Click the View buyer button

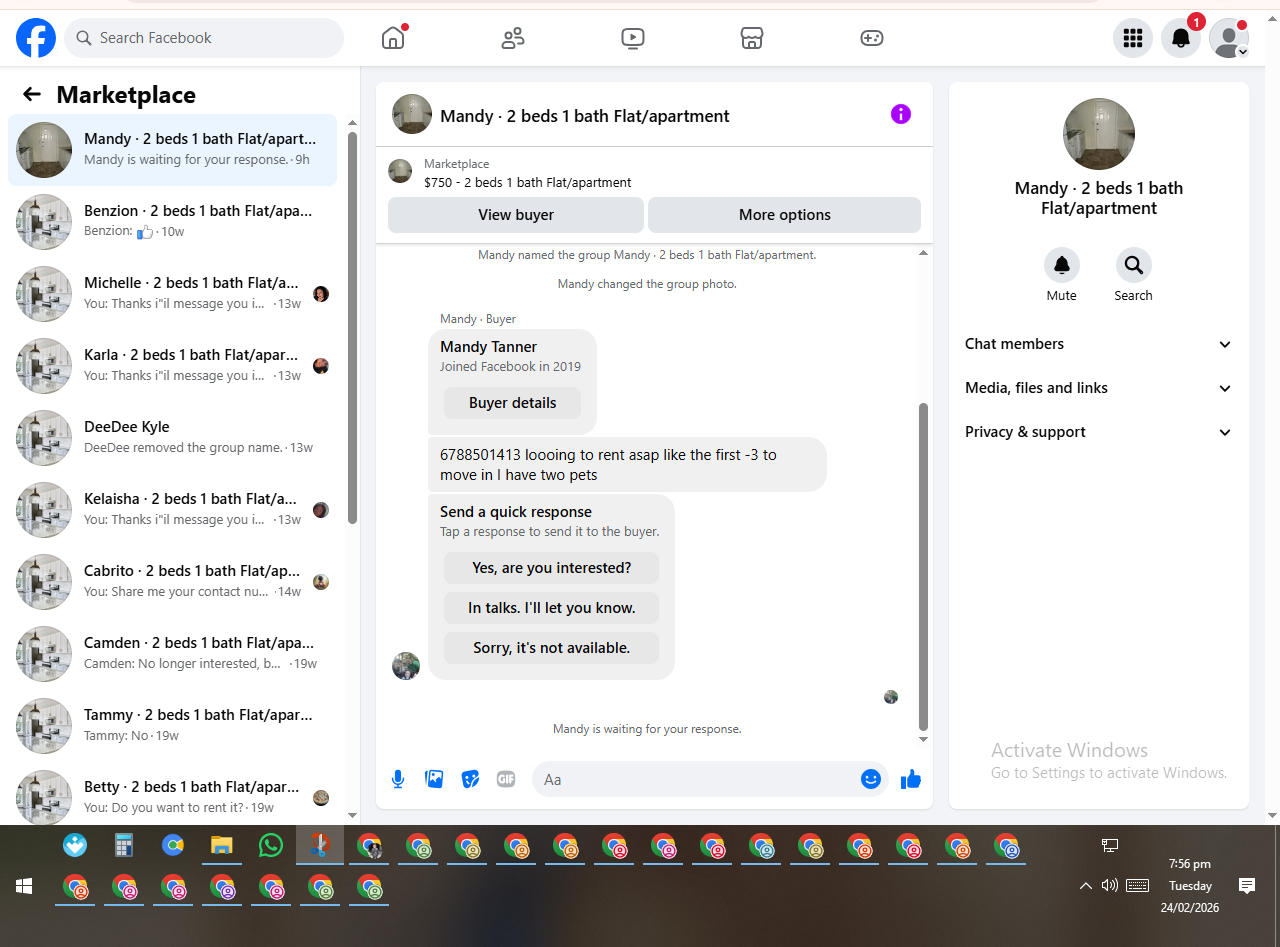coord(516,215)
